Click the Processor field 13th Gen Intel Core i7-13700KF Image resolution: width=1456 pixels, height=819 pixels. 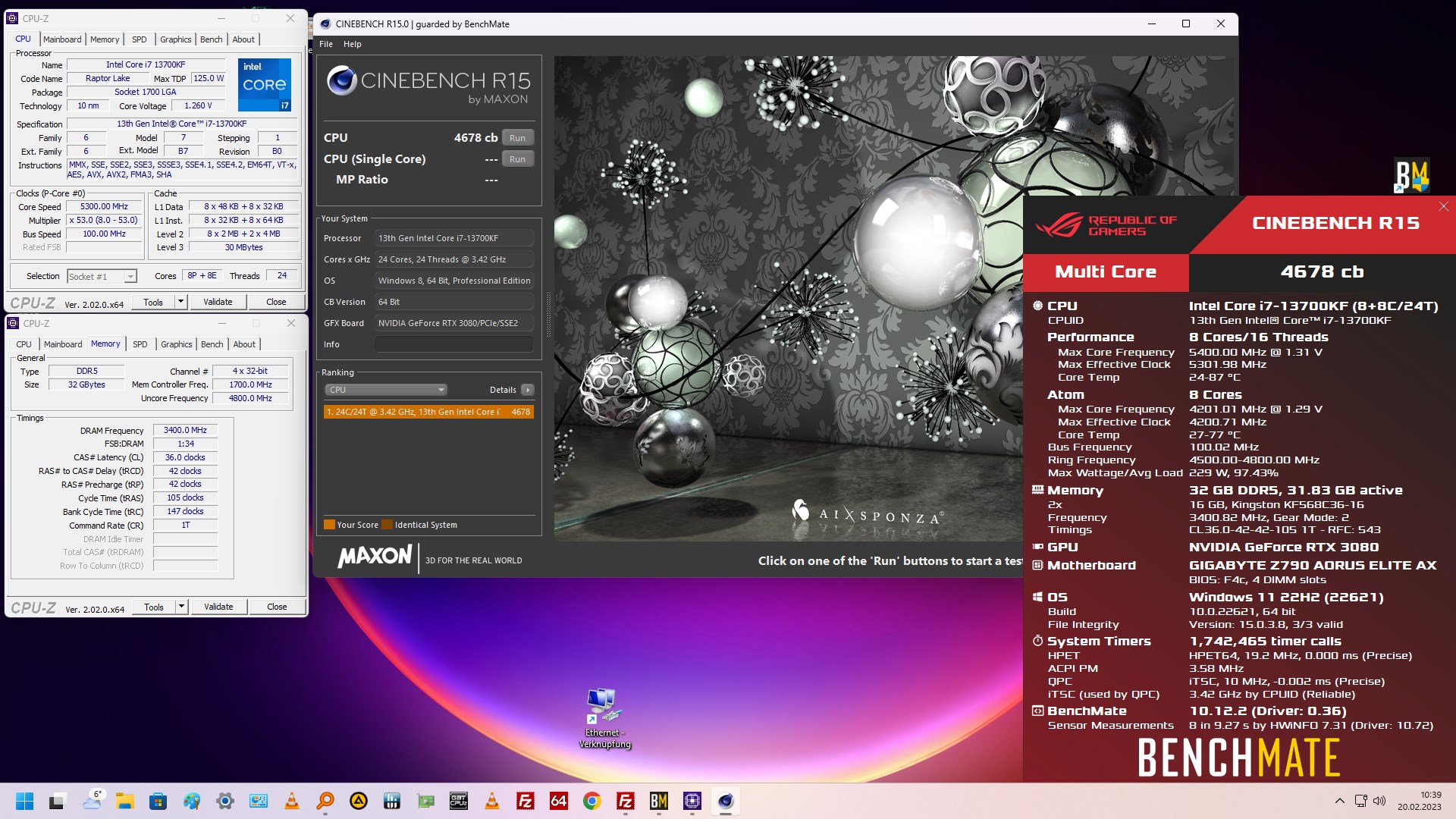[454, 238]
